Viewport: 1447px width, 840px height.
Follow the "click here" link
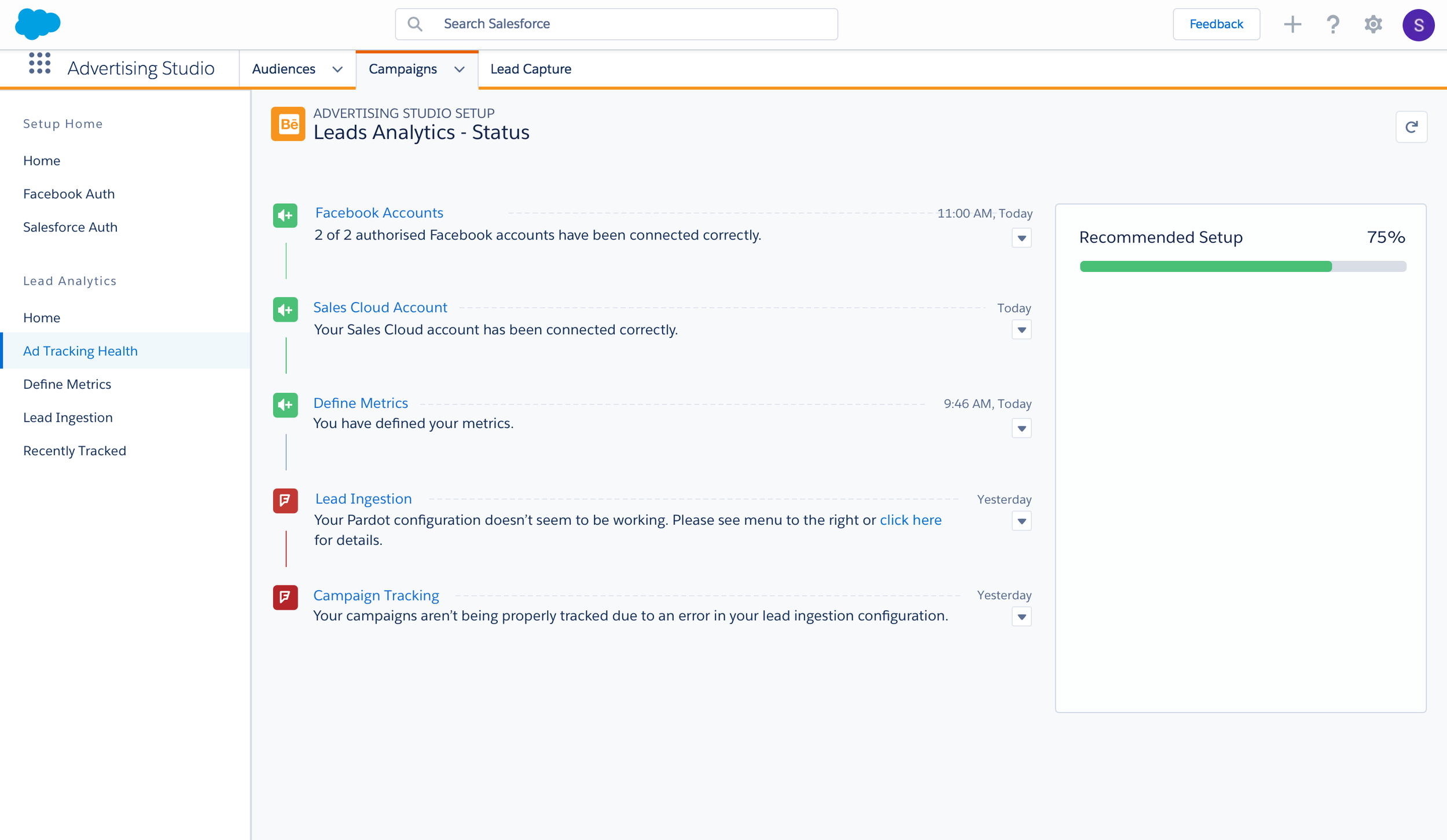(x=910, y=520)
